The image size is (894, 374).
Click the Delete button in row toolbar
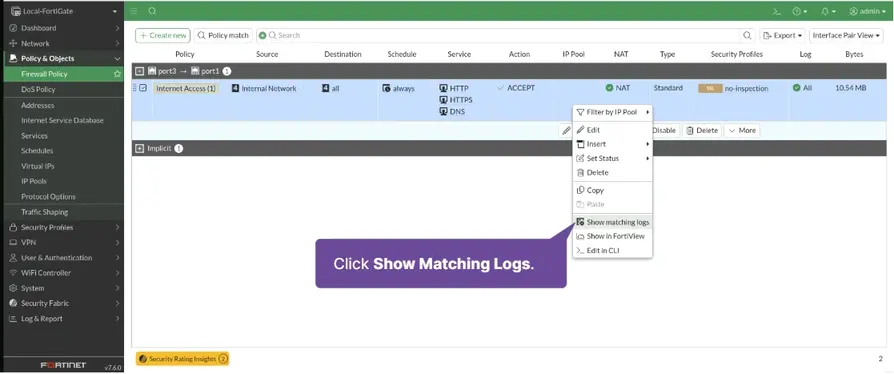702,131
